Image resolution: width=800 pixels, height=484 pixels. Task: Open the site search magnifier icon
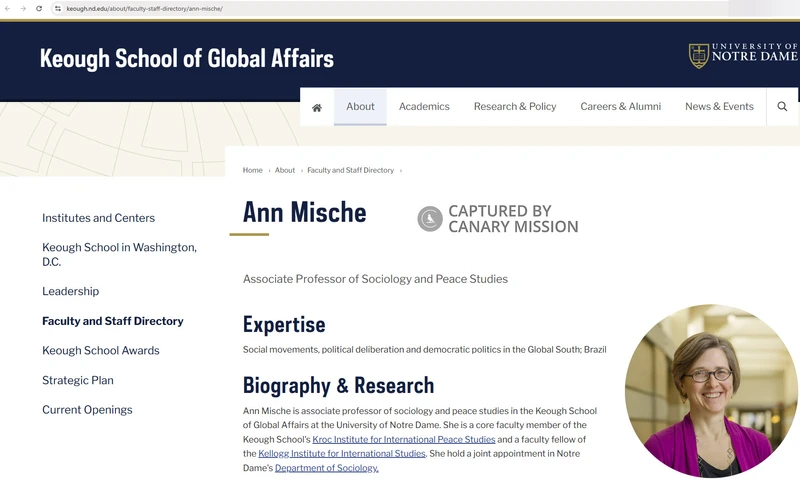[782, 106]
